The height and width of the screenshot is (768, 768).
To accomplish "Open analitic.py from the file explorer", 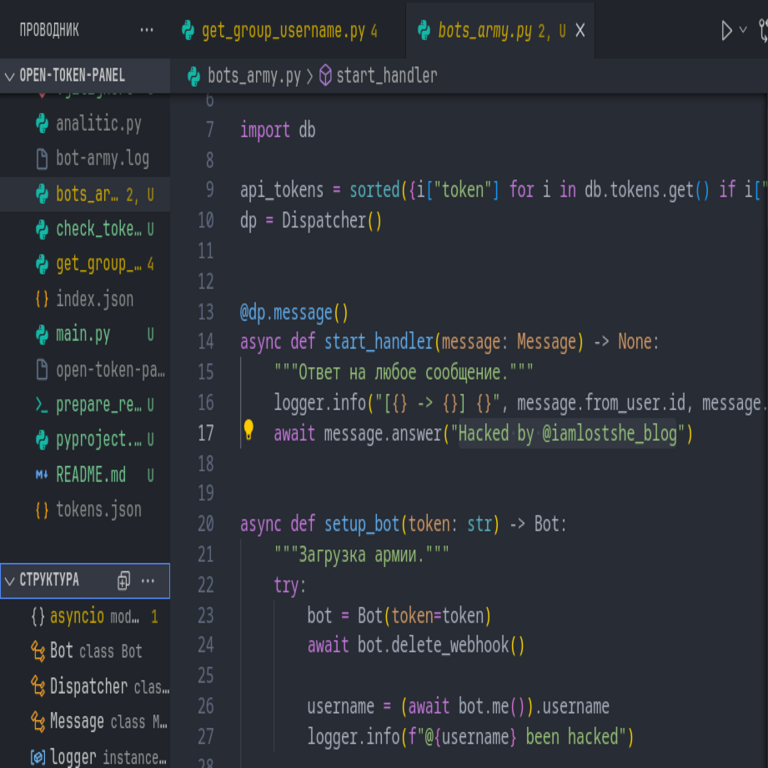I will click(98, 124).
